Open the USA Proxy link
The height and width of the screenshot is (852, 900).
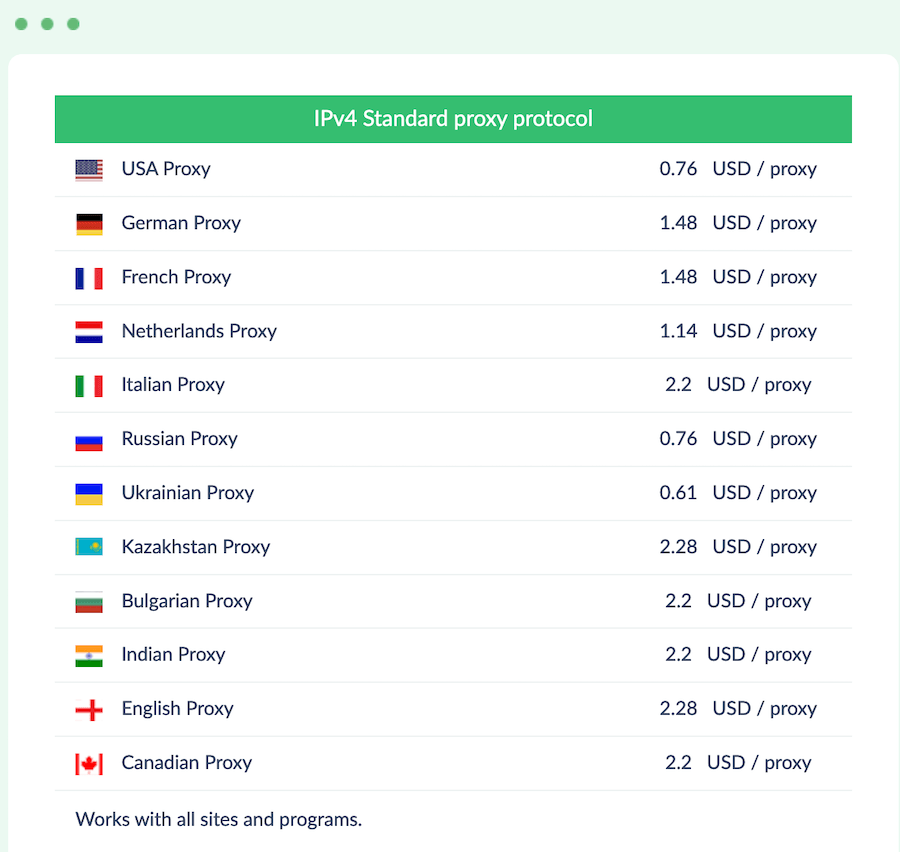[x=166, y=169]
